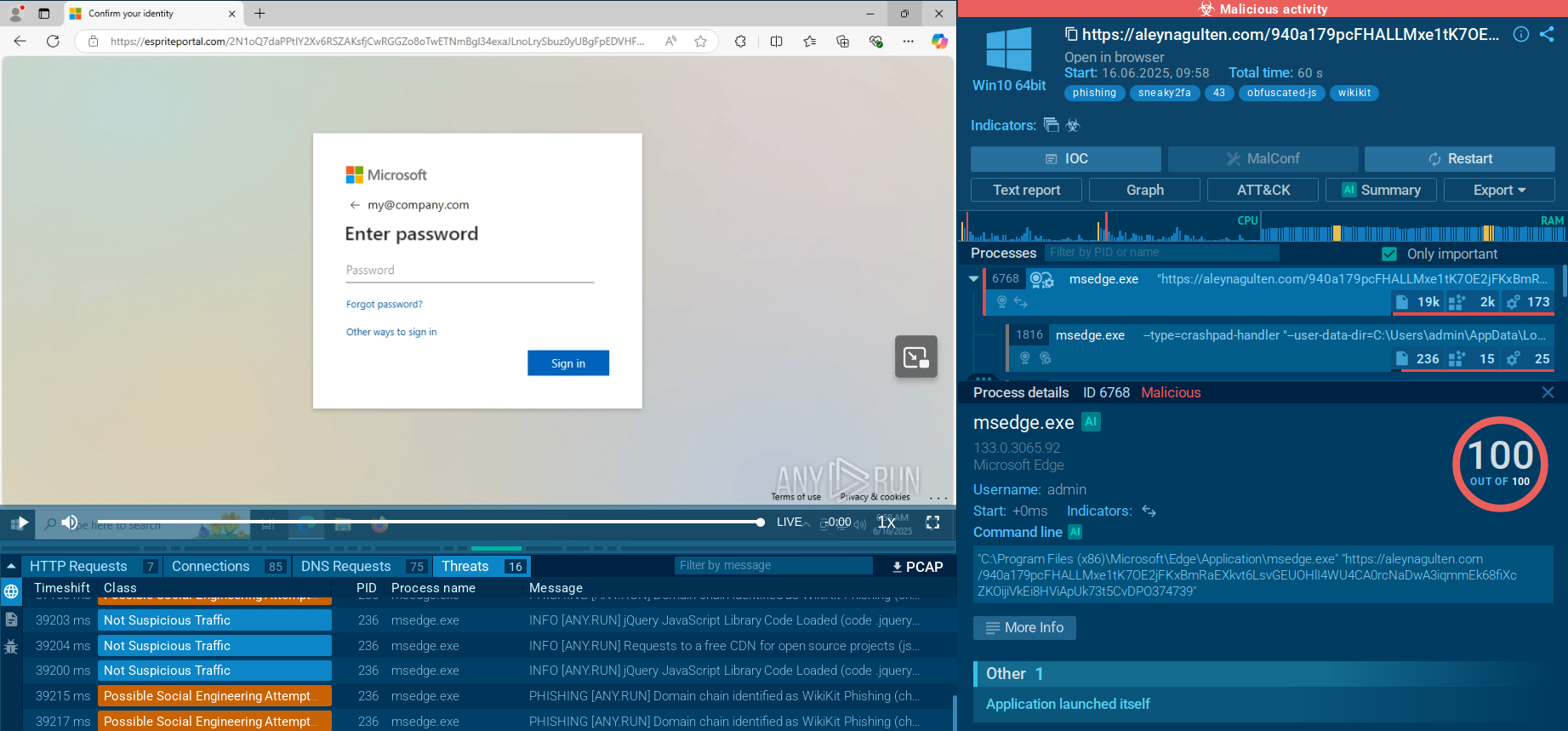Click the windows indicator icon beside Indicators
The image size is (1568, 731).
click(x=1052, y=125)
